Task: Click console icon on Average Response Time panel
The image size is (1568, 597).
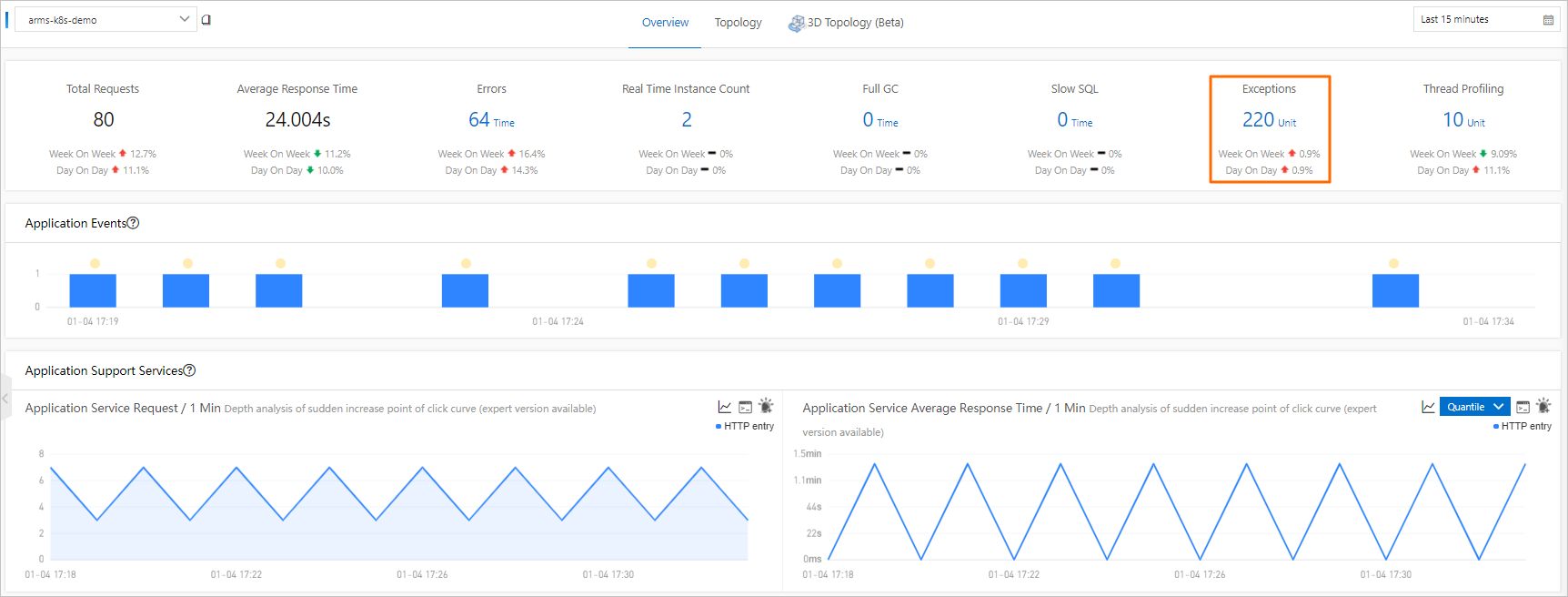Action: coord(1523,407)
